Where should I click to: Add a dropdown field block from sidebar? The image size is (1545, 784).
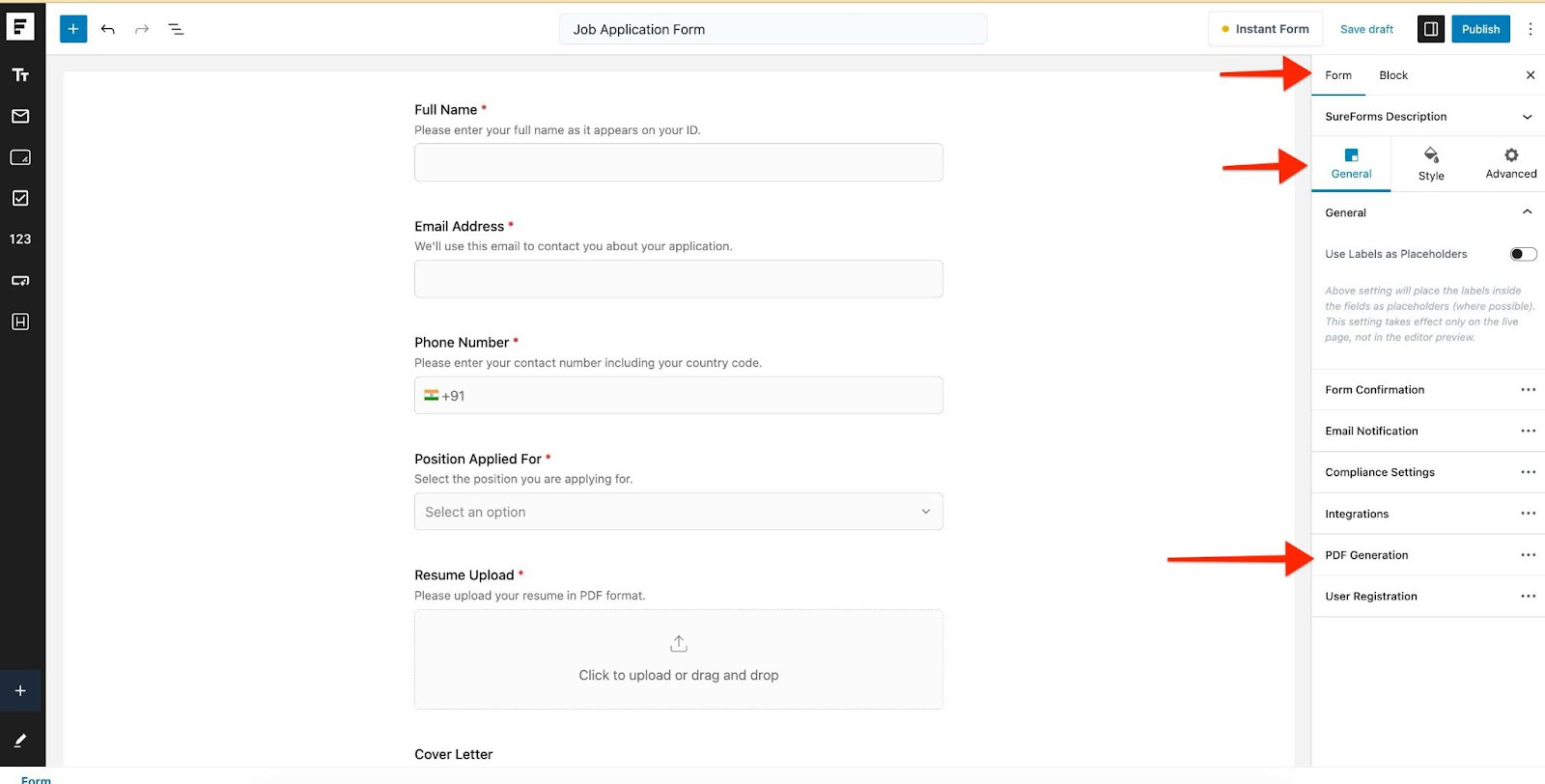point(20,281)
